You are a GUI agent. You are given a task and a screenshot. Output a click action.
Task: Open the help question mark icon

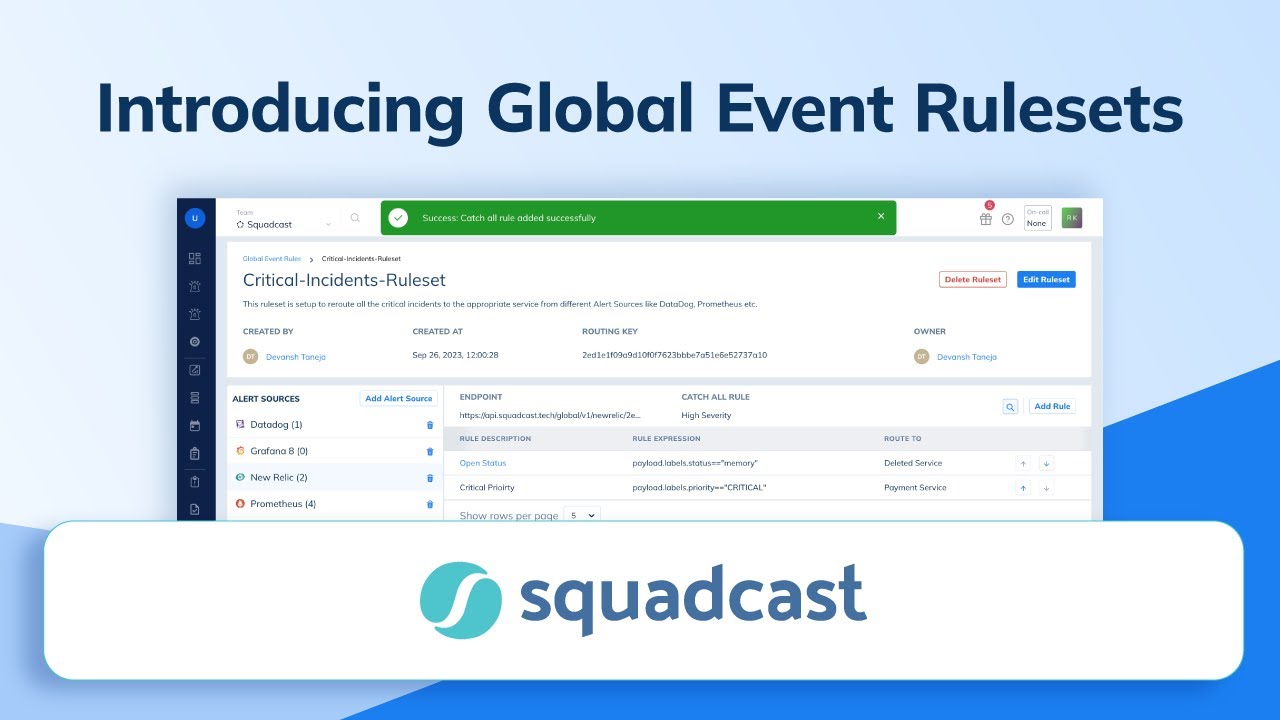[x=1008, y=219]
